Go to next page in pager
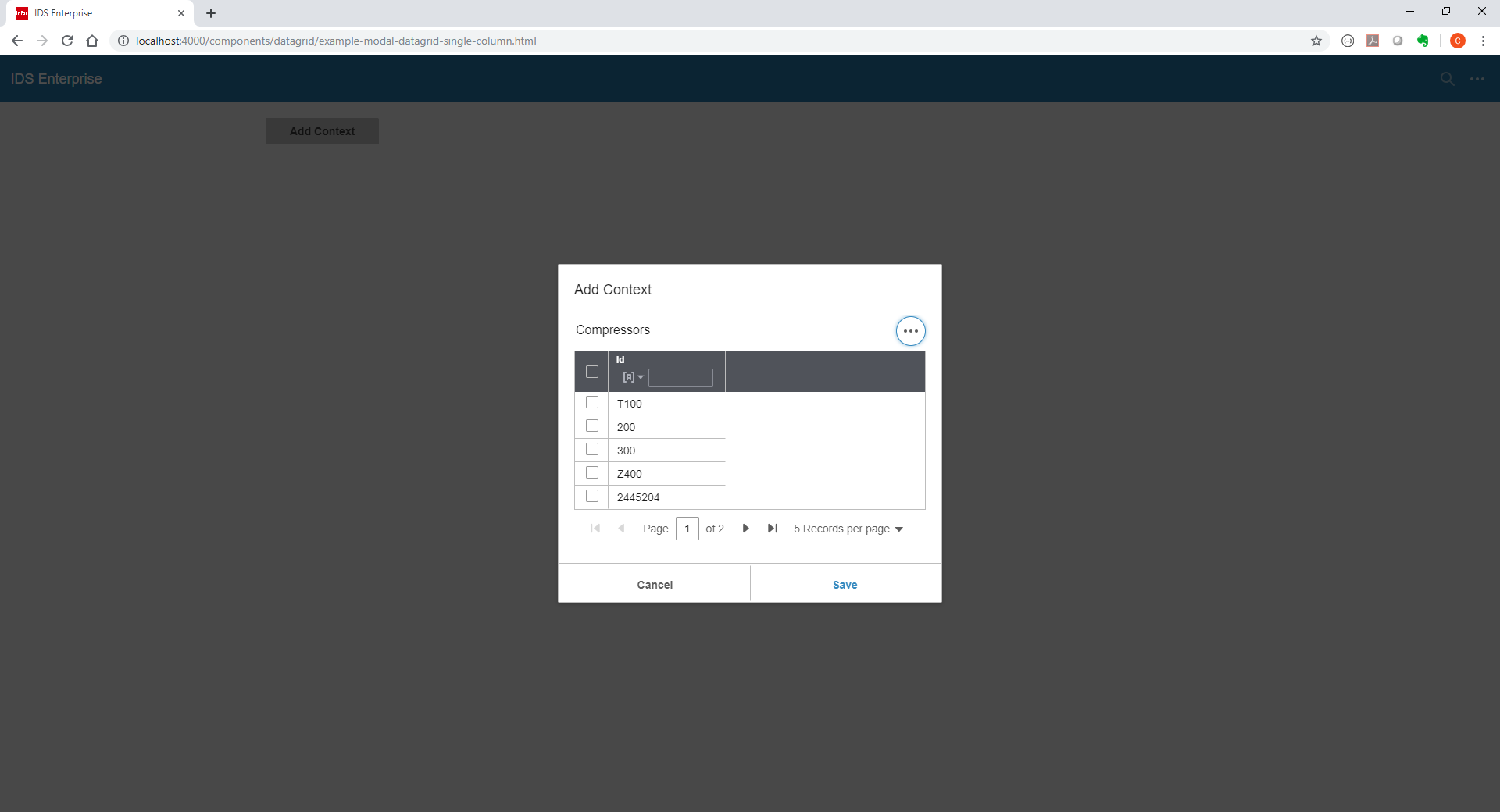This screenshot has height=812, width=1500. [745, 529]
